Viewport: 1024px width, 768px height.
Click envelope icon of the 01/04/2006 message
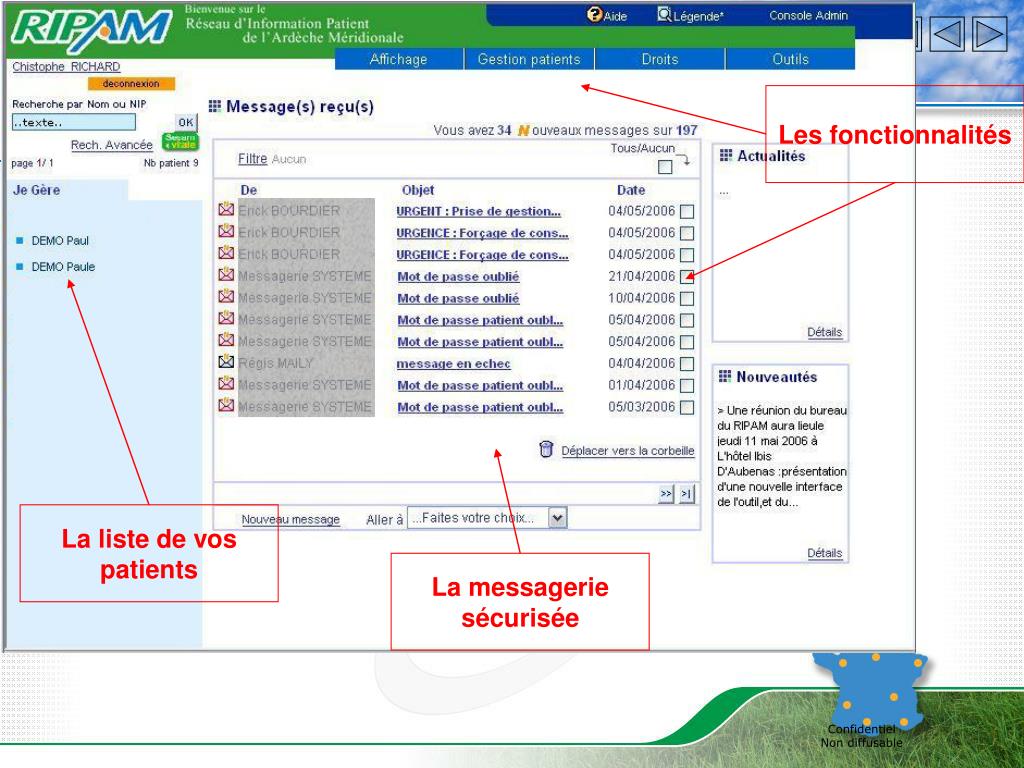[x=226, y=384]
